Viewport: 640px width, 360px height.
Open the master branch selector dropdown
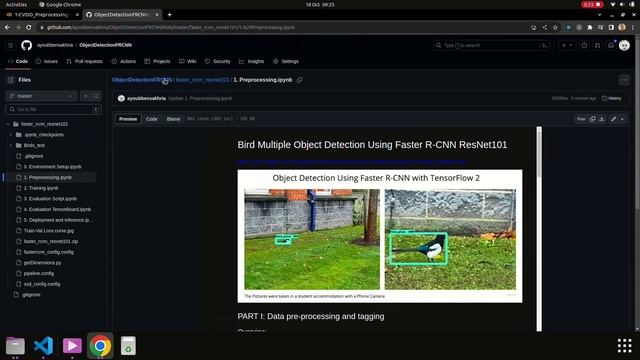(41, 96)
